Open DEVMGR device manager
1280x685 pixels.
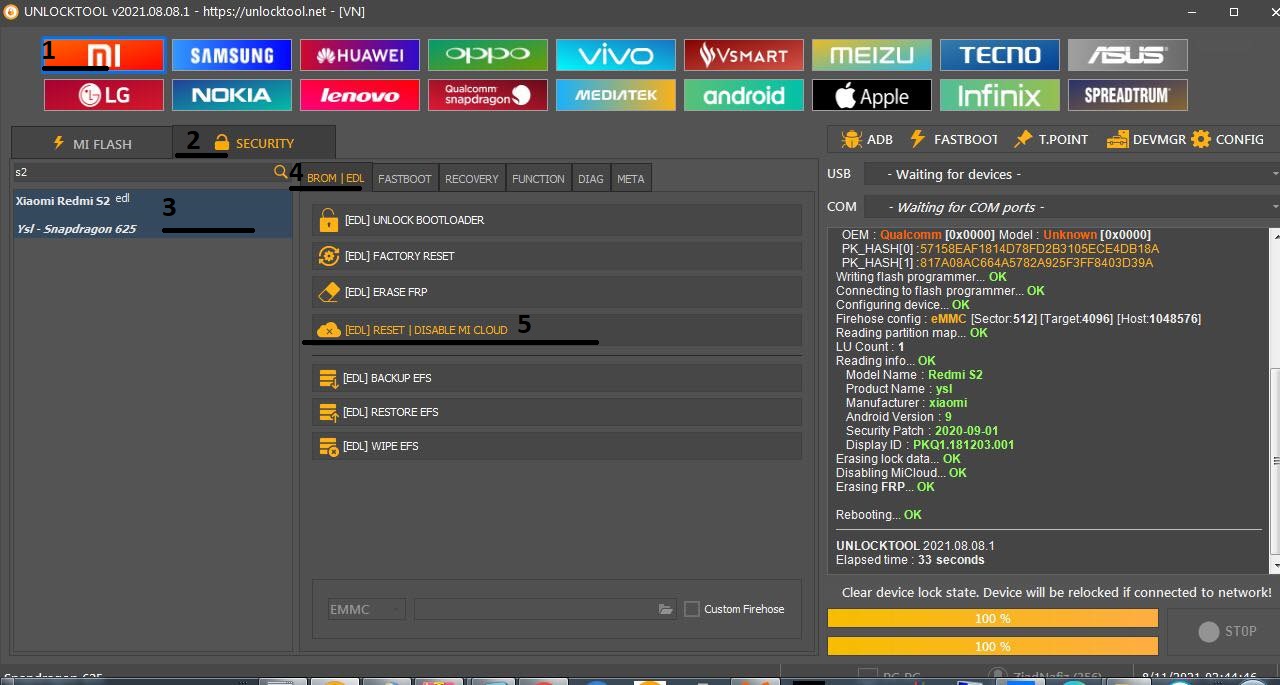1146,139
